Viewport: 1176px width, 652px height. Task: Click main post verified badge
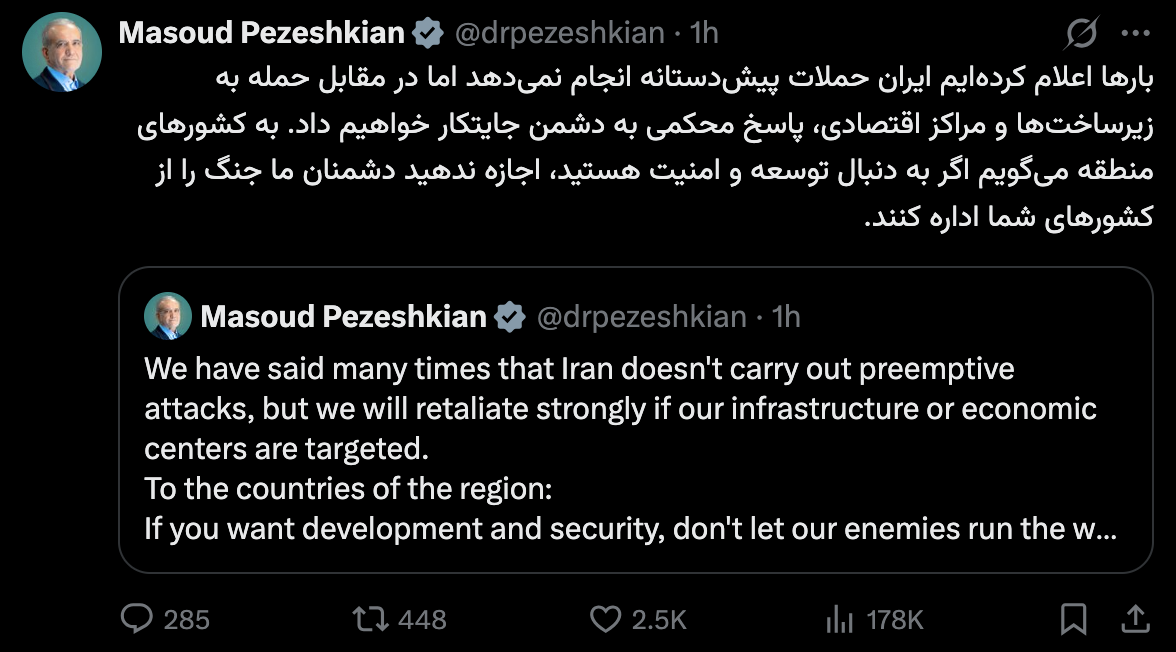[429, 34]
